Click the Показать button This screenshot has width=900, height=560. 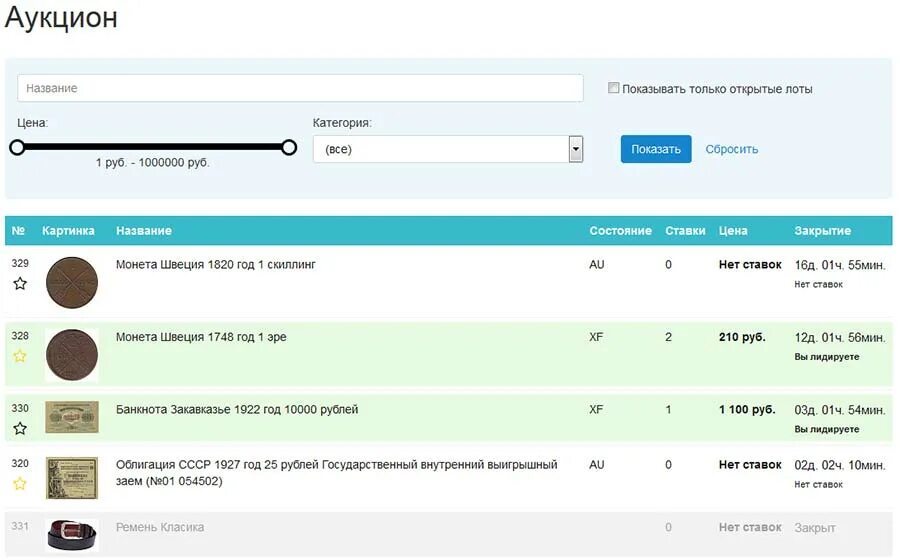point(655,149)
